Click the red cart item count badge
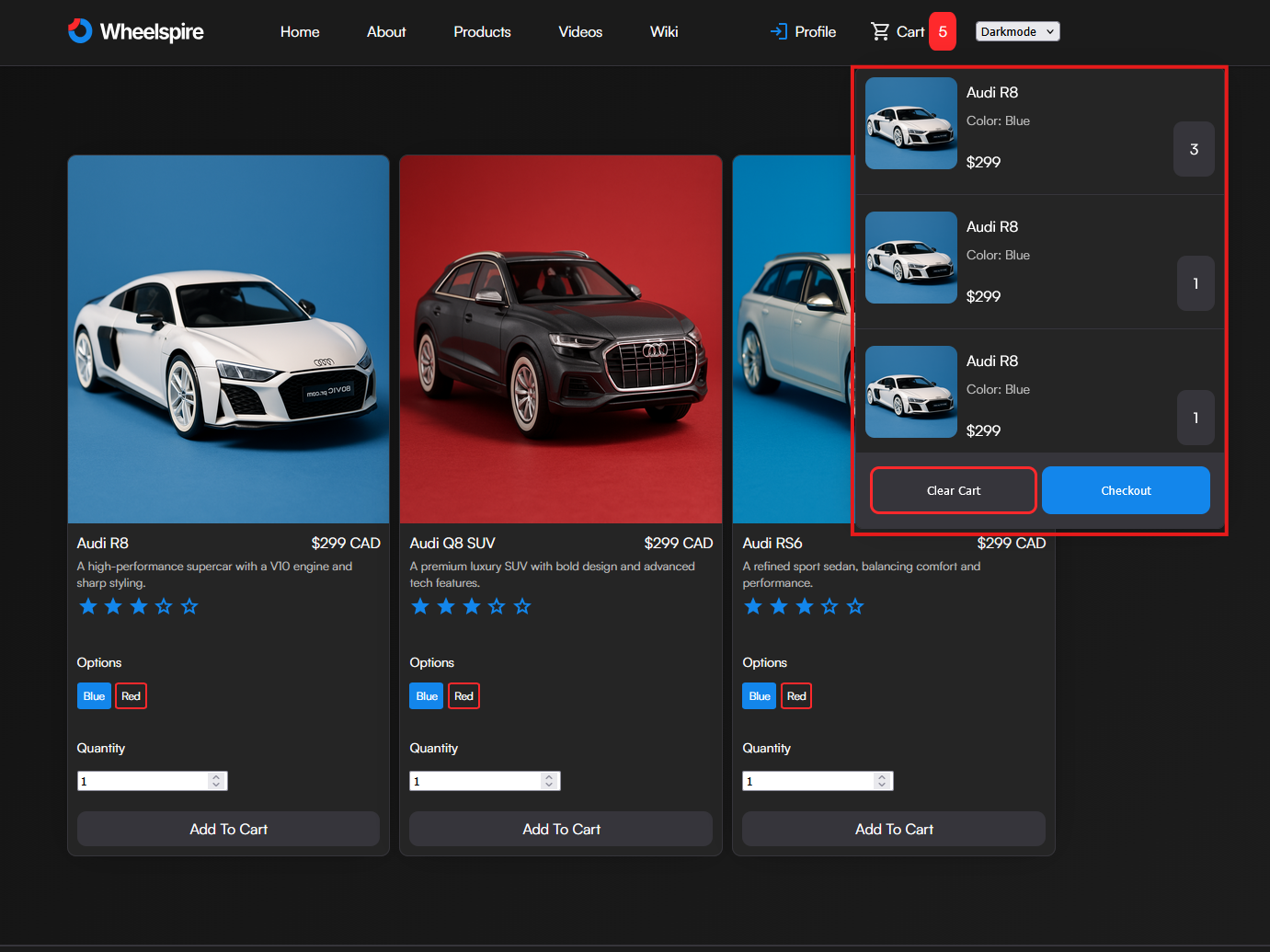This screenshot has width=1270, height=952. 943,30
